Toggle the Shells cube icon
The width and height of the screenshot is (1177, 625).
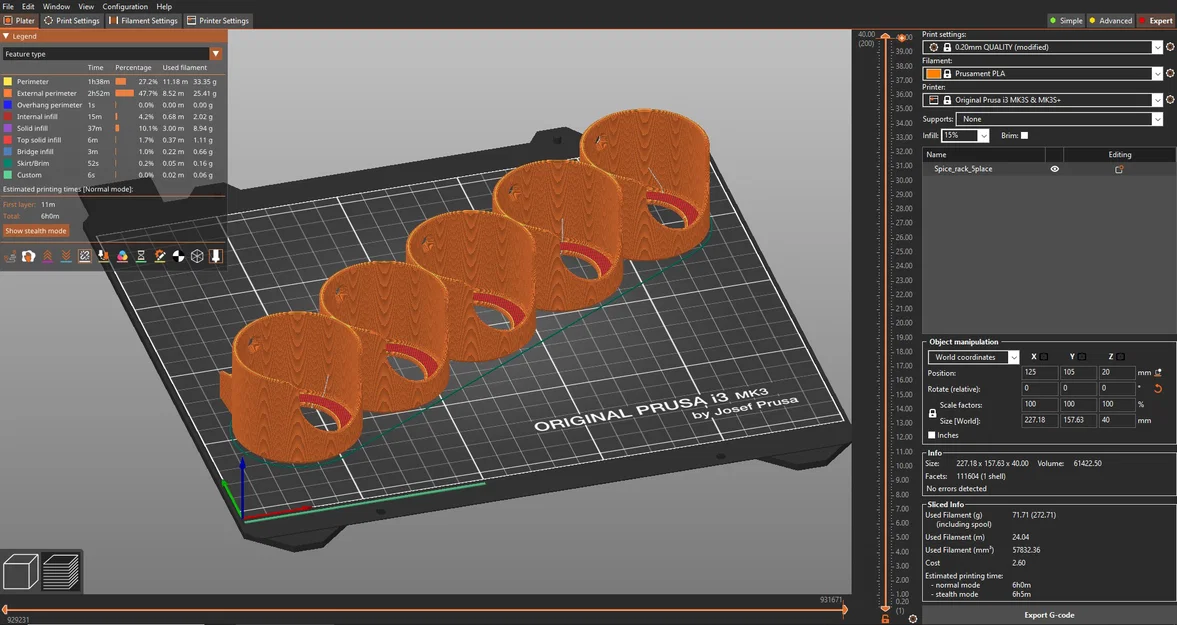click(197, 256)
